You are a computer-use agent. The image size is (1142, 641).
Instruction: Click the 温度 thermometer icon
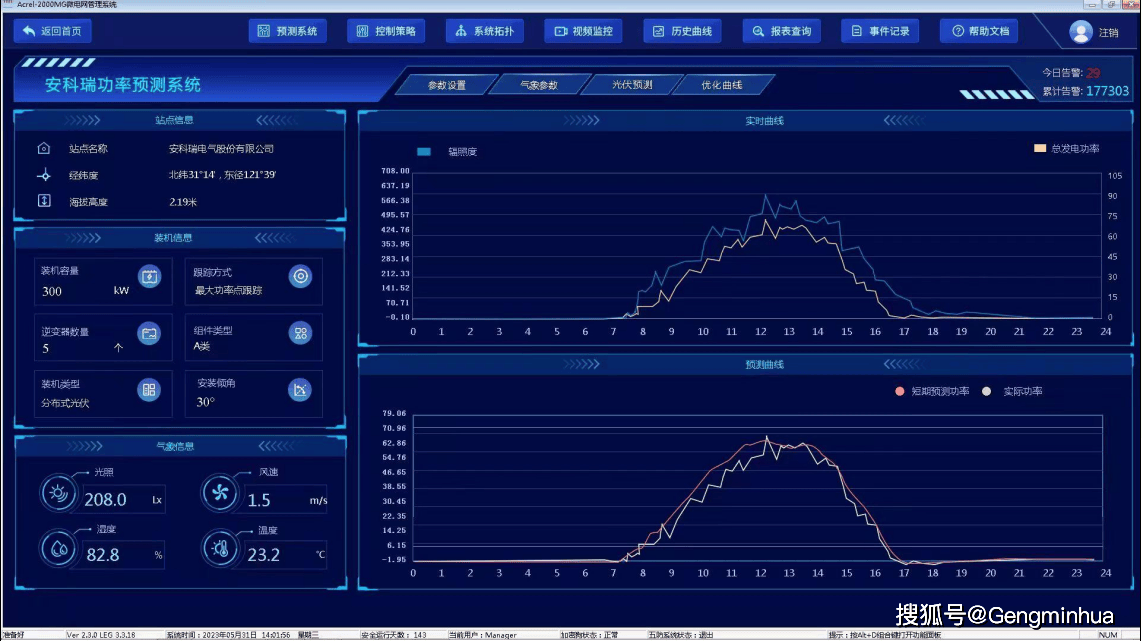[x=219, y=548]
